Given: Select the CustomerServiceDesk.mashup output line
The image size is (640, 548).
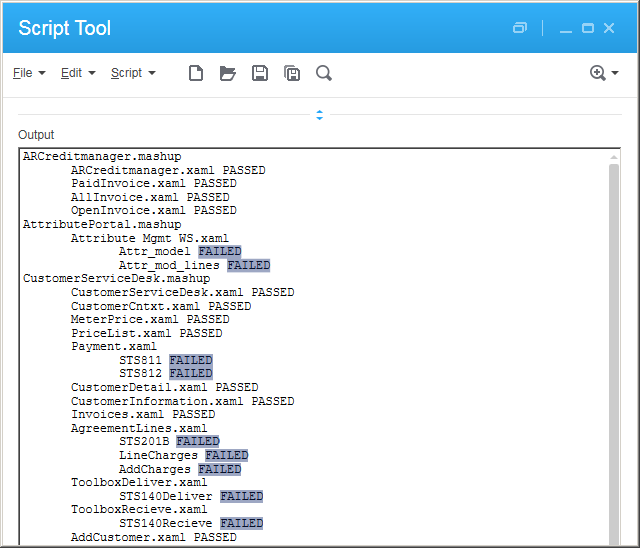Looking at the screenshot, I should (x=117, y=279).
